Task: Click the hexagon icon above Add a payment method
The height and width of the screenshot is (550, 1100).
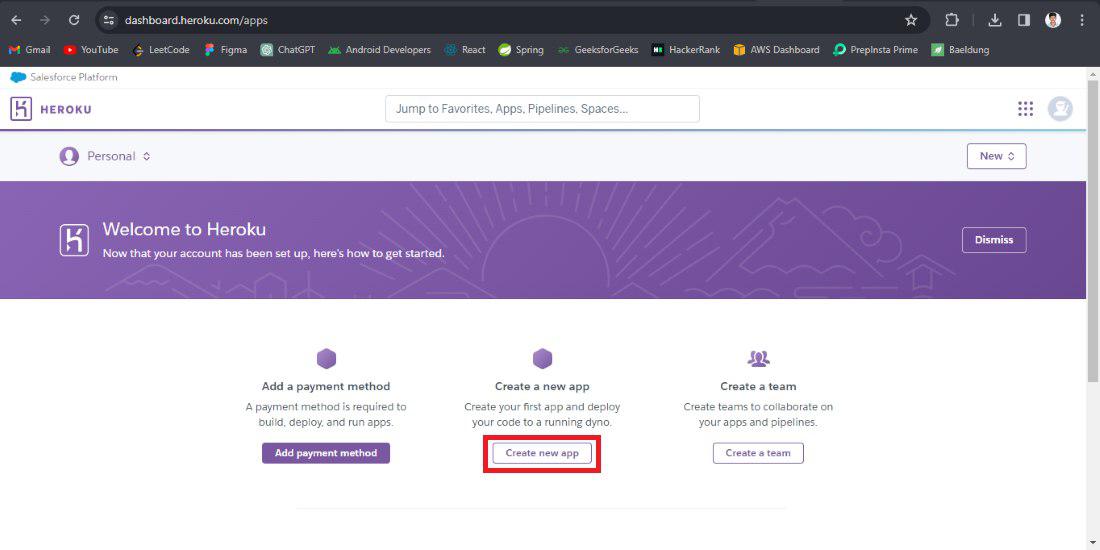Action: tap(326, 359)
